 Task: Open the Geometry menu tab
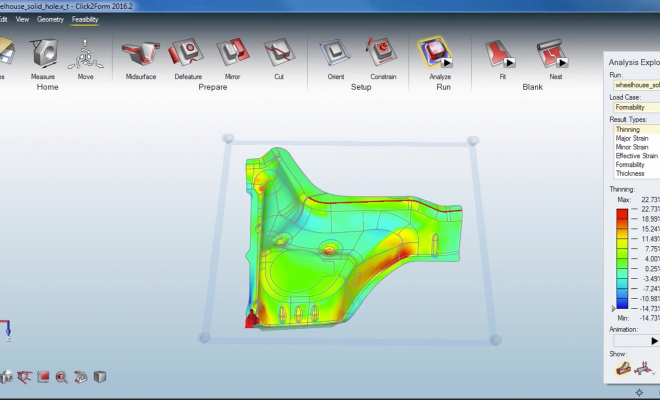tap(50, 19)
